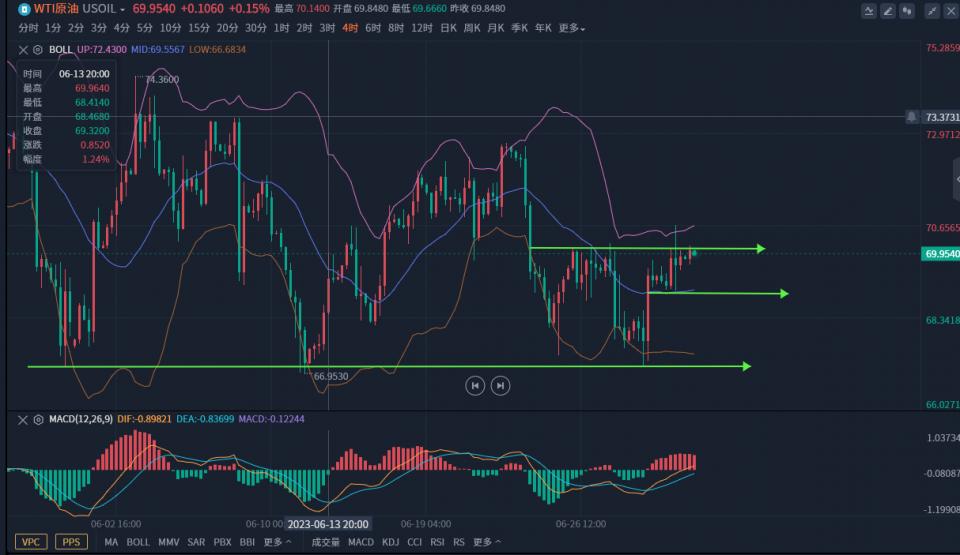
Task: Click the DEA:-0.83699 value
Action: [x=205, y=420]
